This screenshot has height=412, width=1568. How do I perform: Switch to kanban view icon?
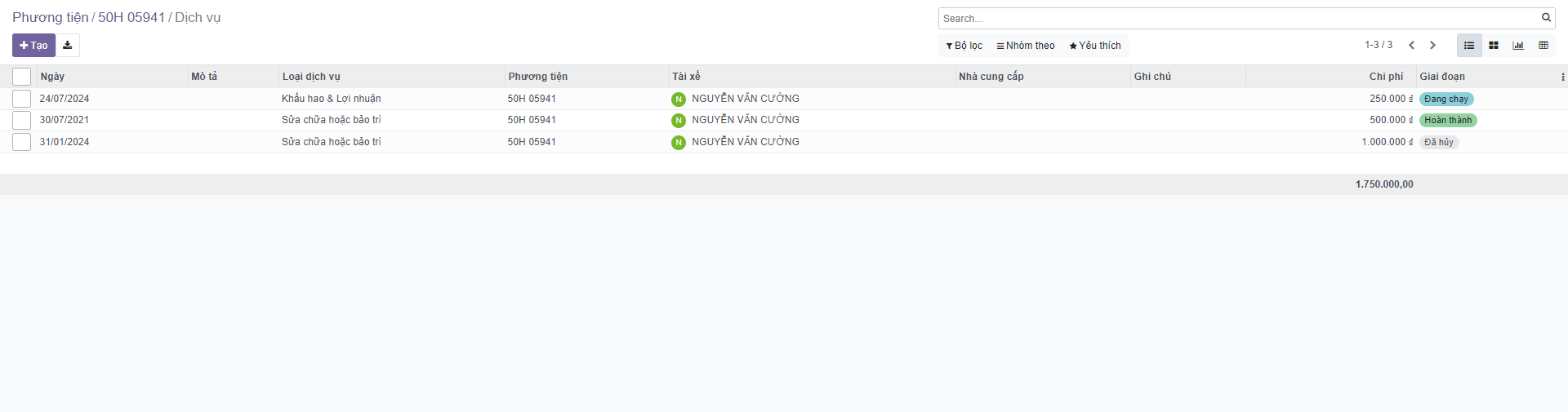point(1494,46)
